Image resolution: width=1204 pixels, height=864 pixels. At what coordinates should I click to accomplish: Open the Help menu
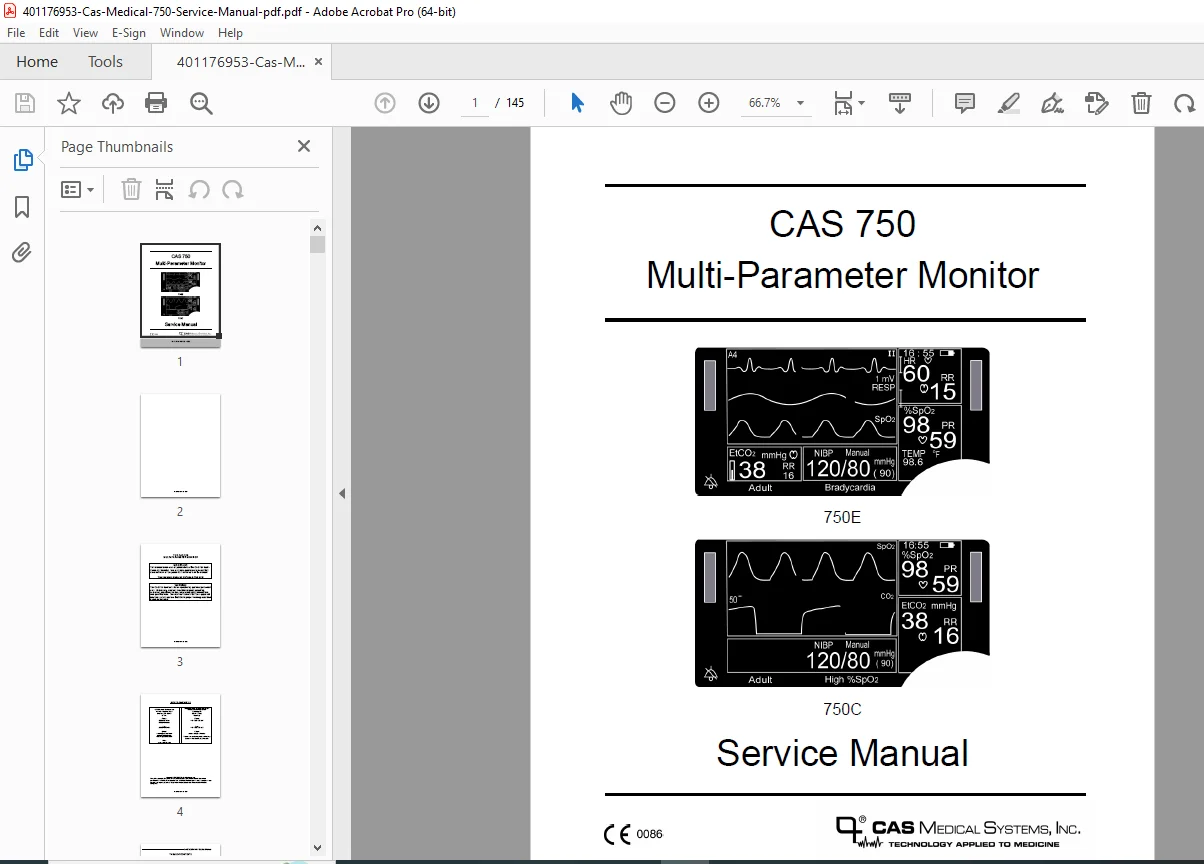(x=230, y=33)
